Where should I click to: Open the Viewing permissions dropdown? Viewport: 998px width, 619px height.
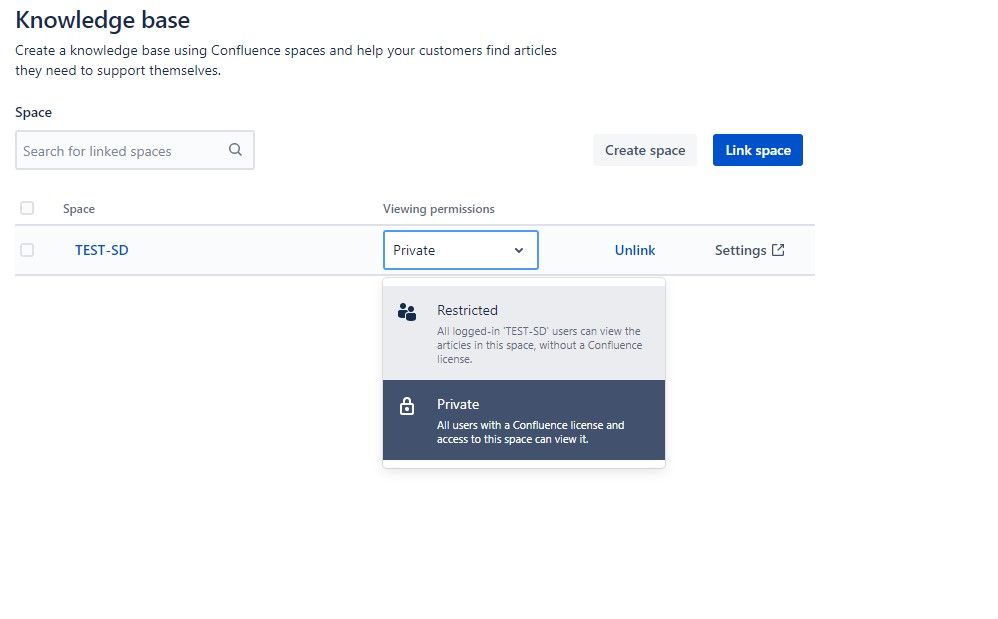(x=460, y=250)
